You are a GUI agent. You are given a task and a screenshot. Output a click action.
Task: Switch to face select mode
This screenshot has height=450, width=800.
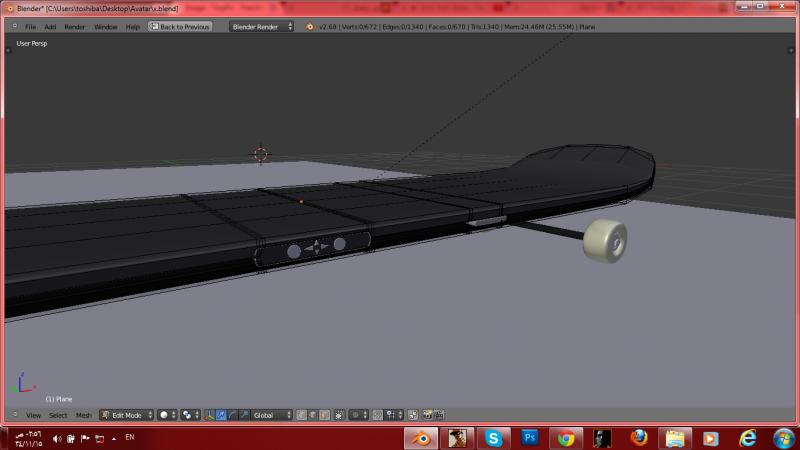(x=324, y=415)
